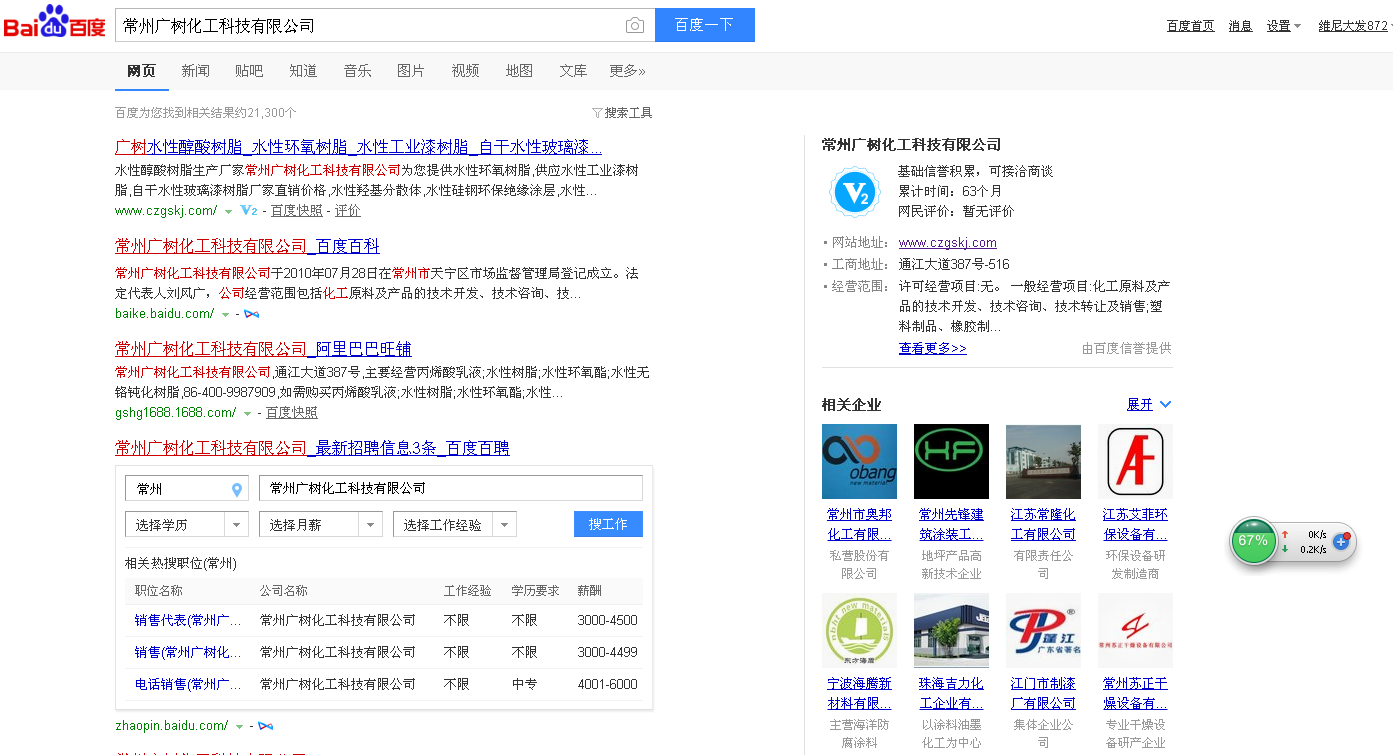Open 百度百聘 recruitment result title

312,448
